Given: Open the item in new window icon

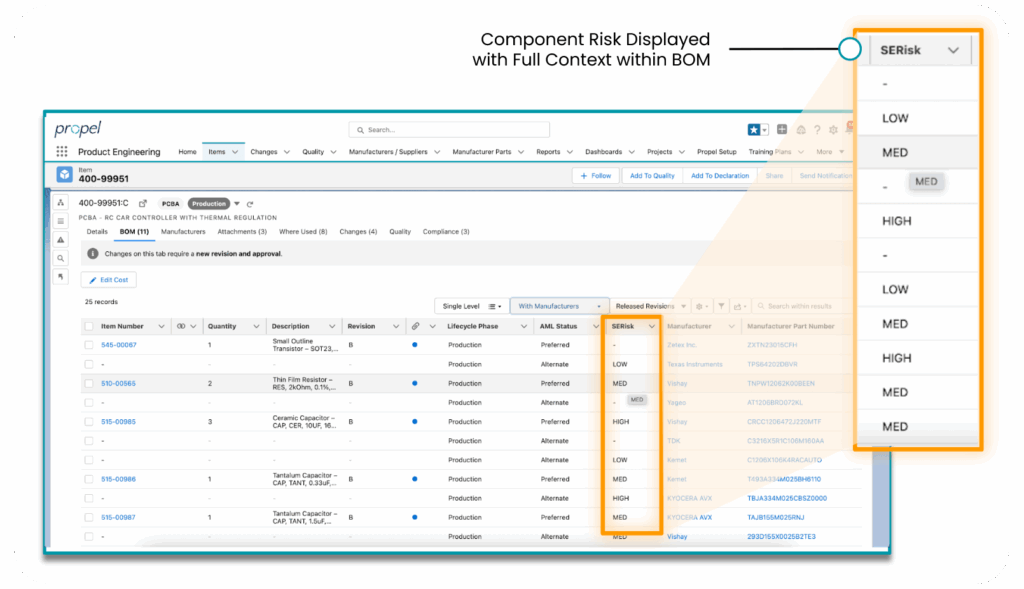Looking at the screenshot, I should (142, 204).
